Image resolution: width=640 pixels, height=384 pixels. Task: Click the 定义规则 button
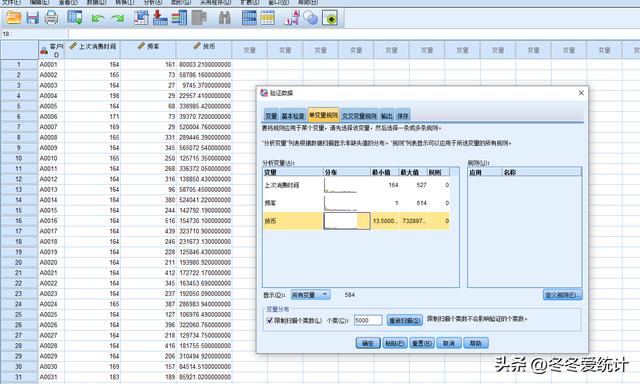tap(562, 295)
